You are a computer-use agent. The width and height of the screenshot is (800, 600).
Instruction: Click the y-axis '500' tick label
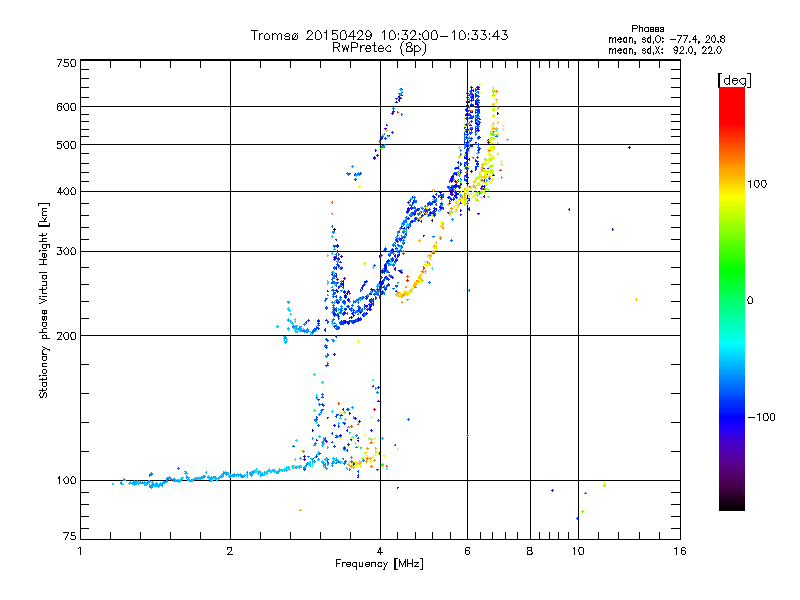coord(66,145)
